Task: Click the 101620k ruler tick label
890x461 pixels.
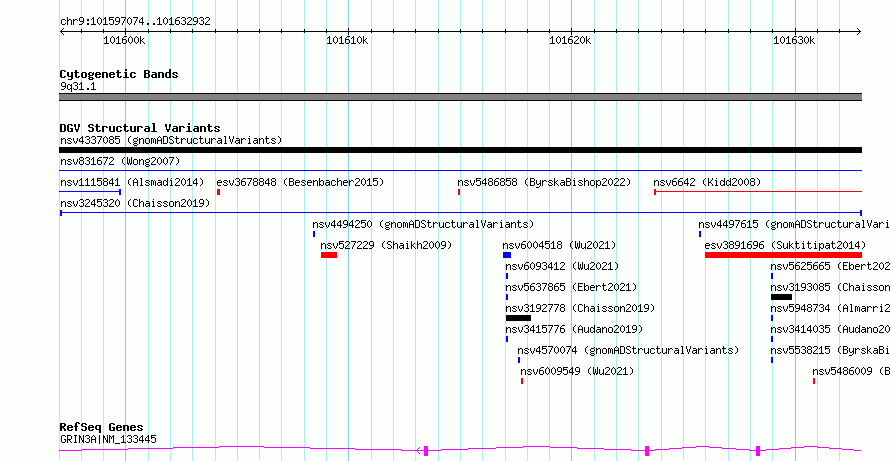Action: [x=570, y=40]
